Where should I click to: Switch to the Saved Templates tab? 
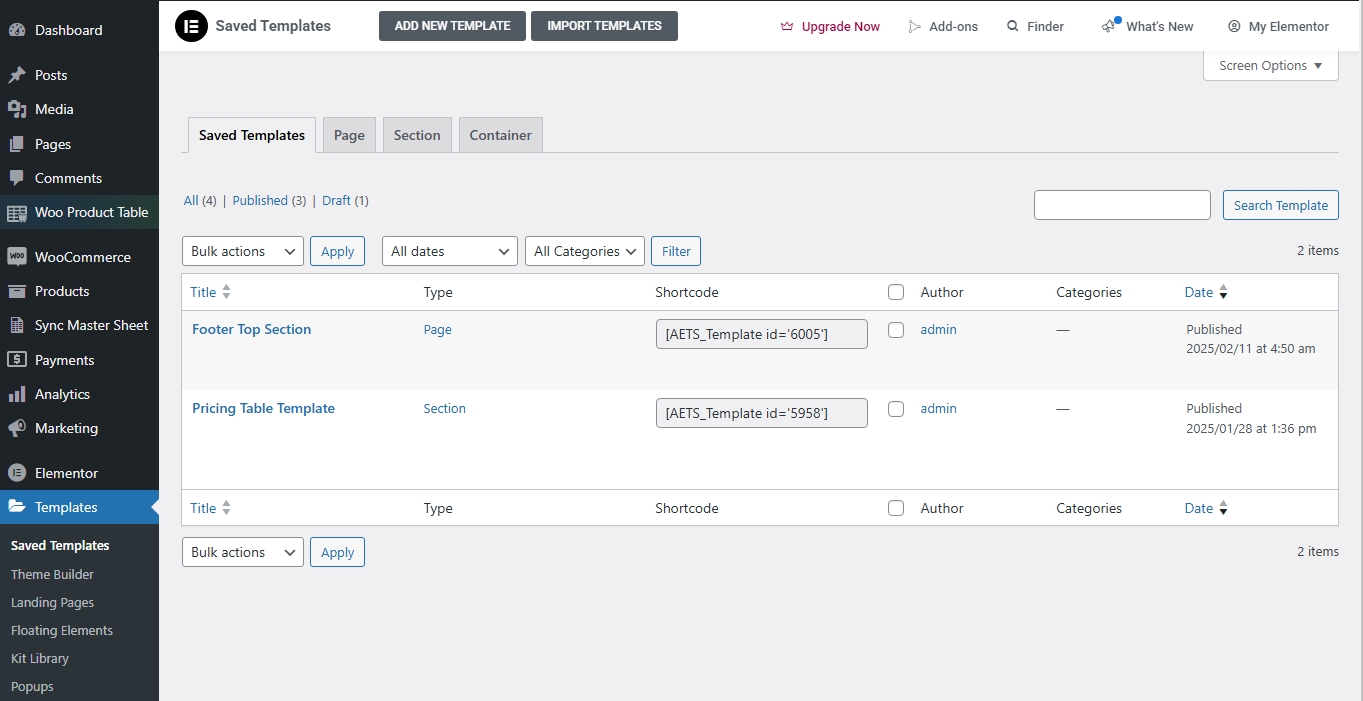tap(252, 135)
